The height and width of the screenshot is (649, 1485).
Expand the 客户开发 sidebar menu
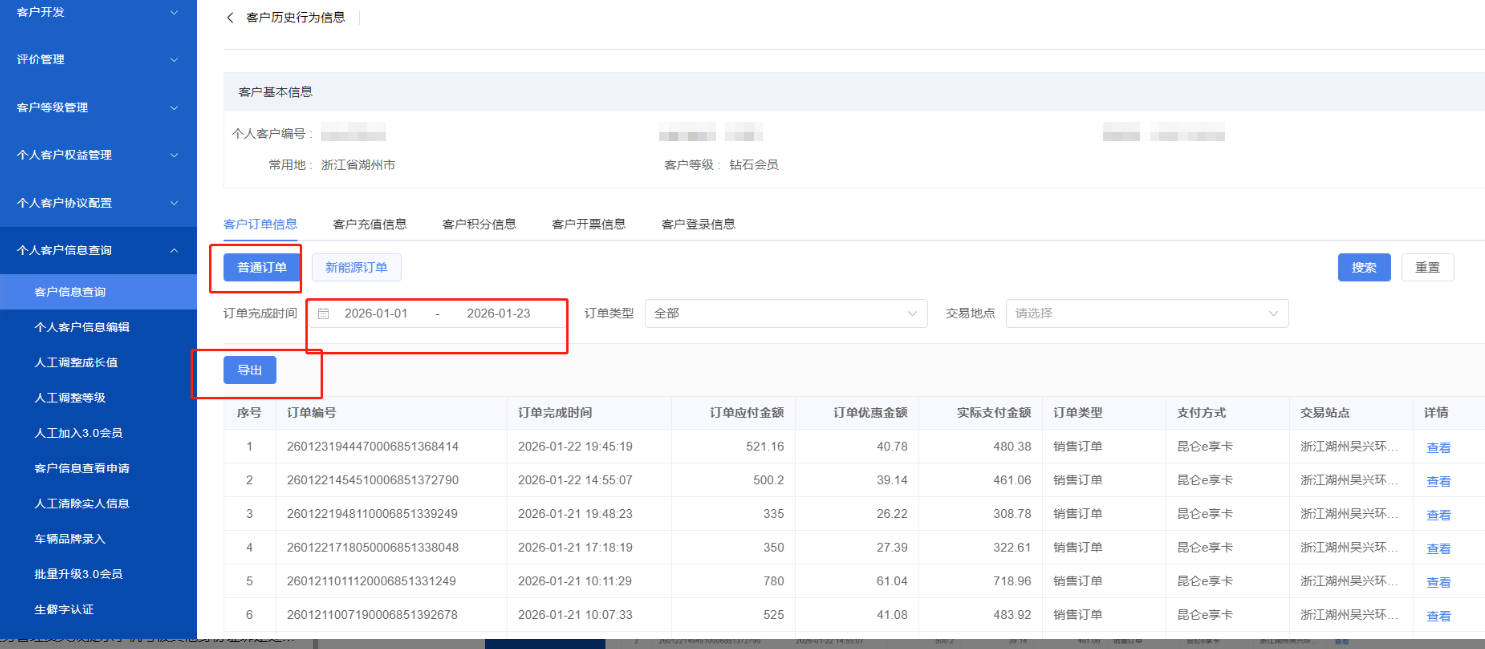[98, 12]
